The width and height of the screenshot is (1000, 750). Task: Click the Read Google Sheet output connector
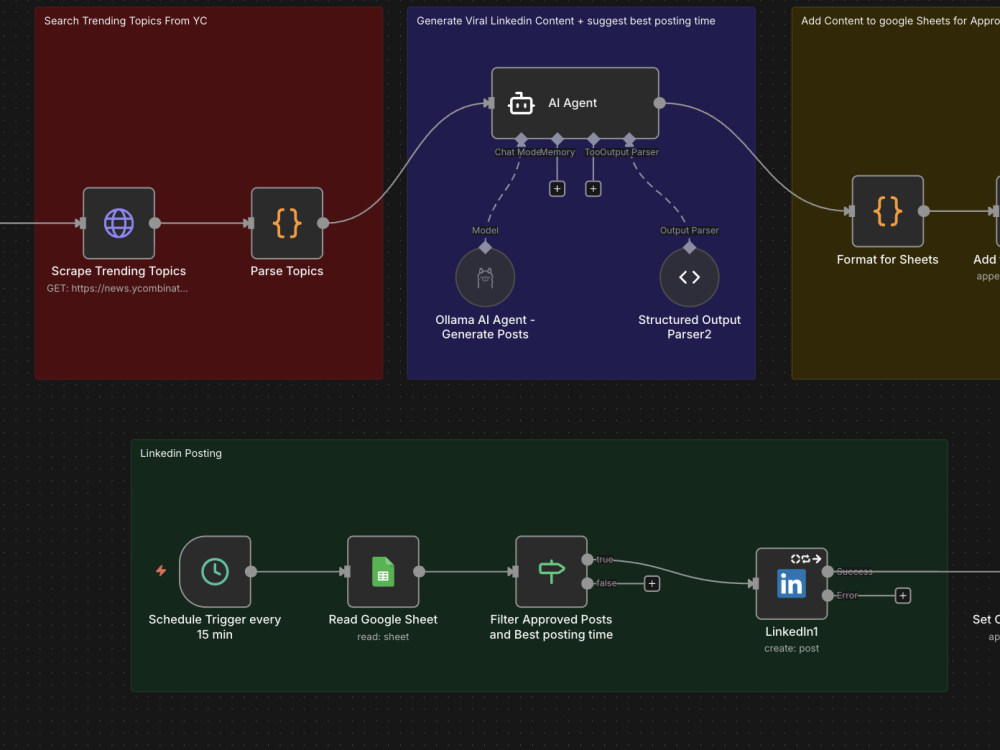[419, 571]
